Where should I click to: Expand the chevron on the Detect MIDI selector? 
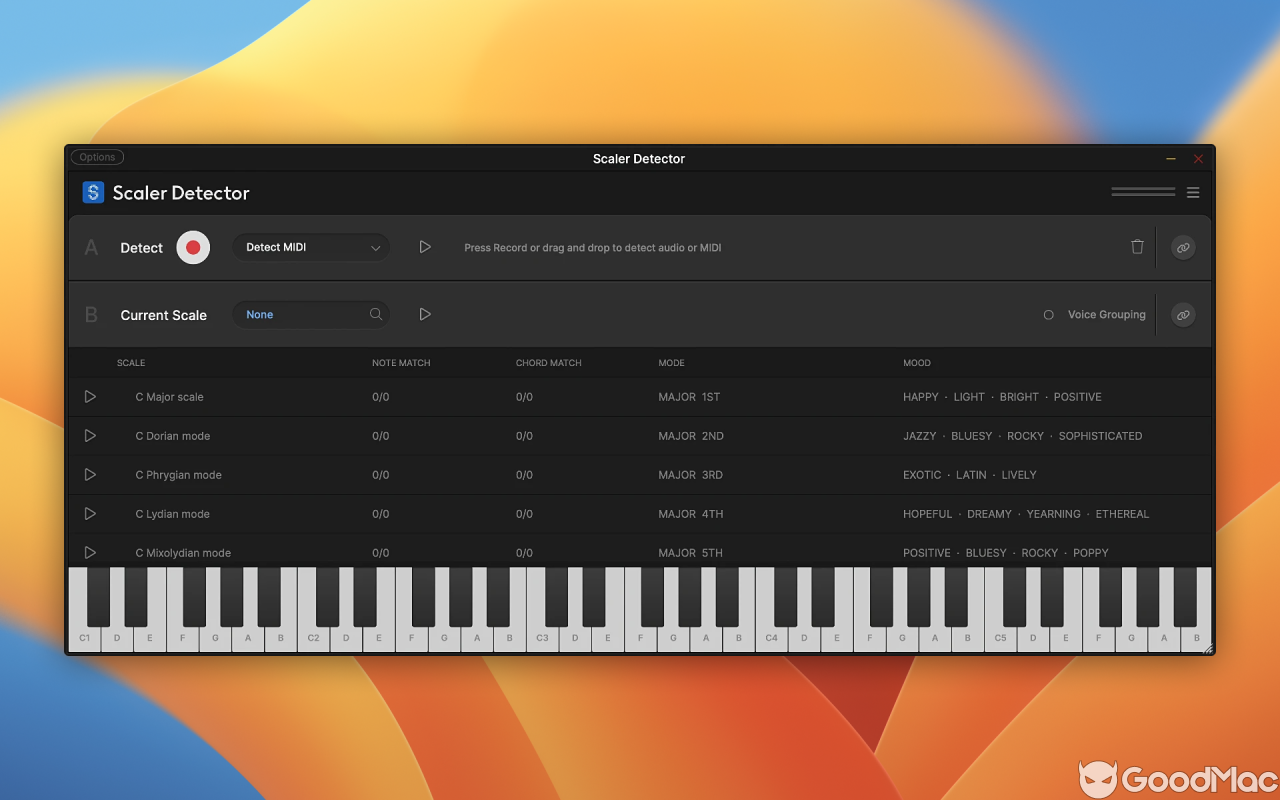(376, 247)
